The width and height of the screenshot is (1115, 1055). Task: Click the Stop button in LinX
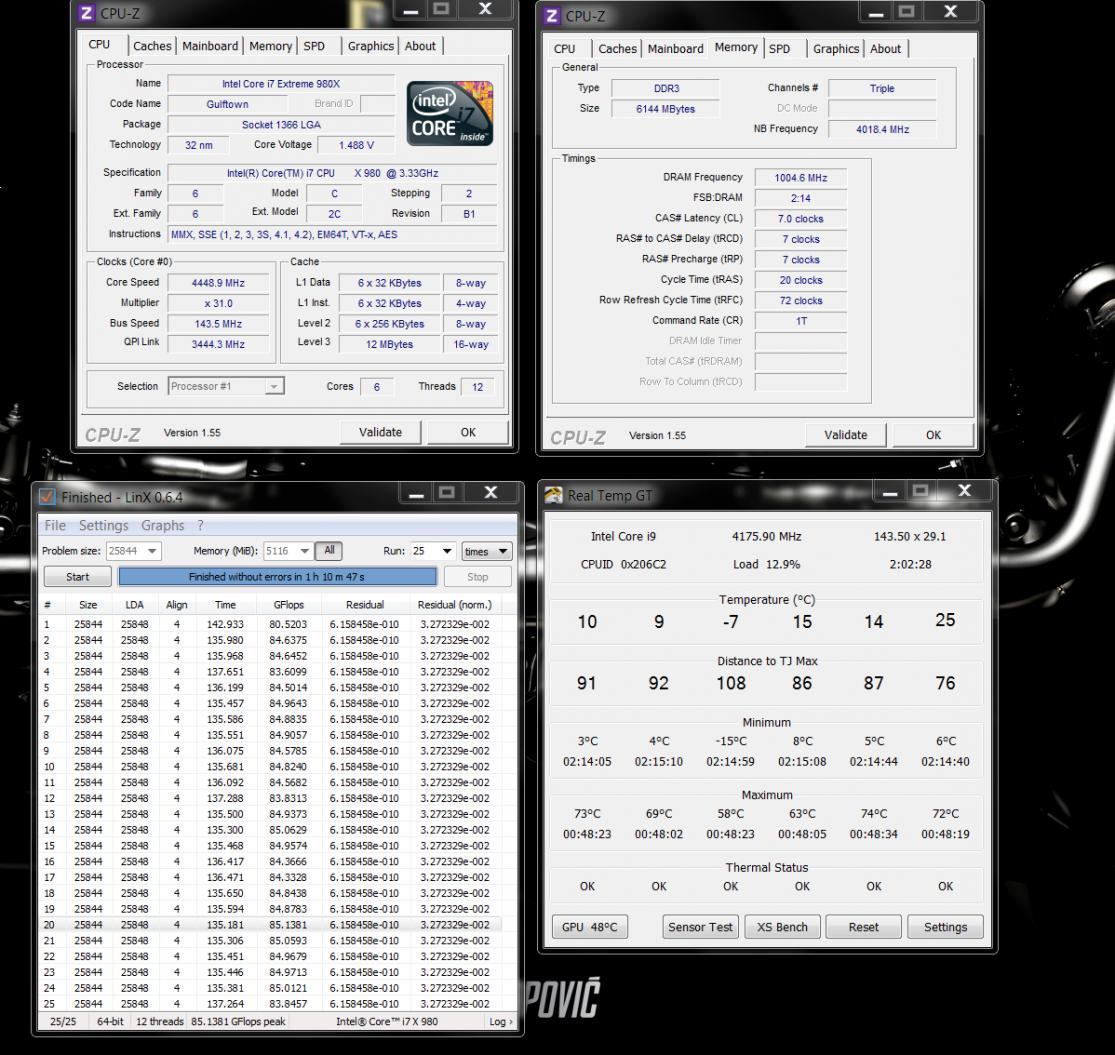[x=477, y=577]
